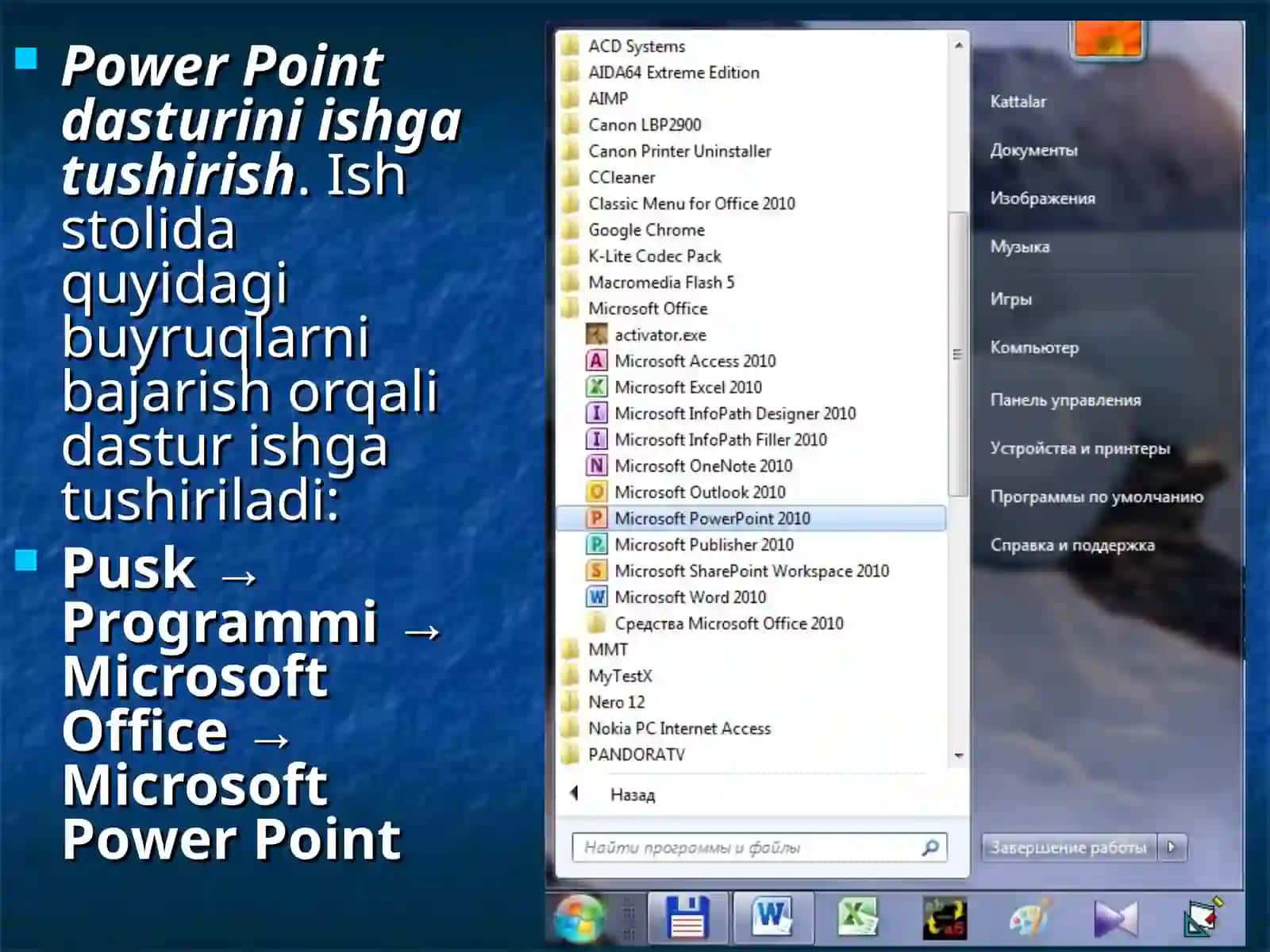Open the drafting triangle taskbar icon
The width and height of the screenshot is (1270, 952).
(x=1202, y=919)
